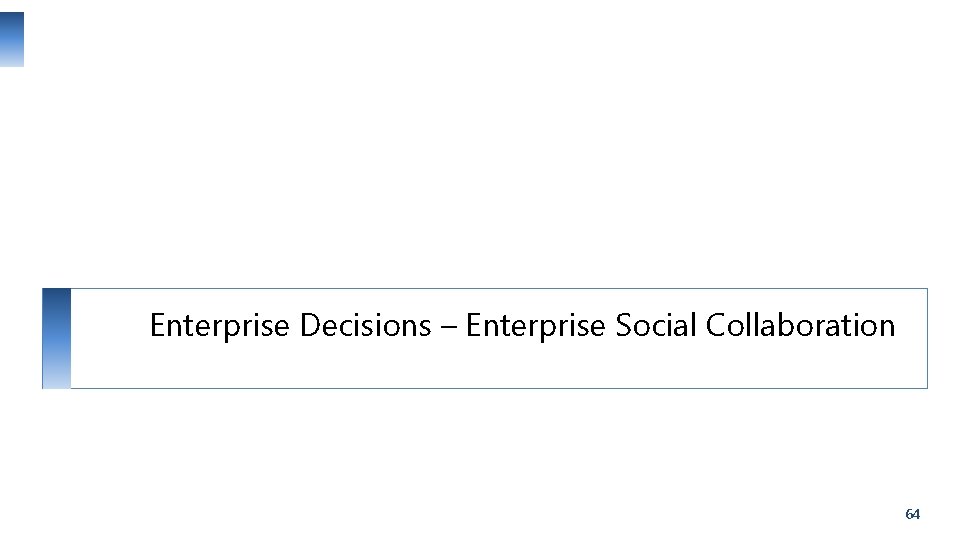Click empty space inside title box below text
Screen dimensions: 960x540
[499, 367]
